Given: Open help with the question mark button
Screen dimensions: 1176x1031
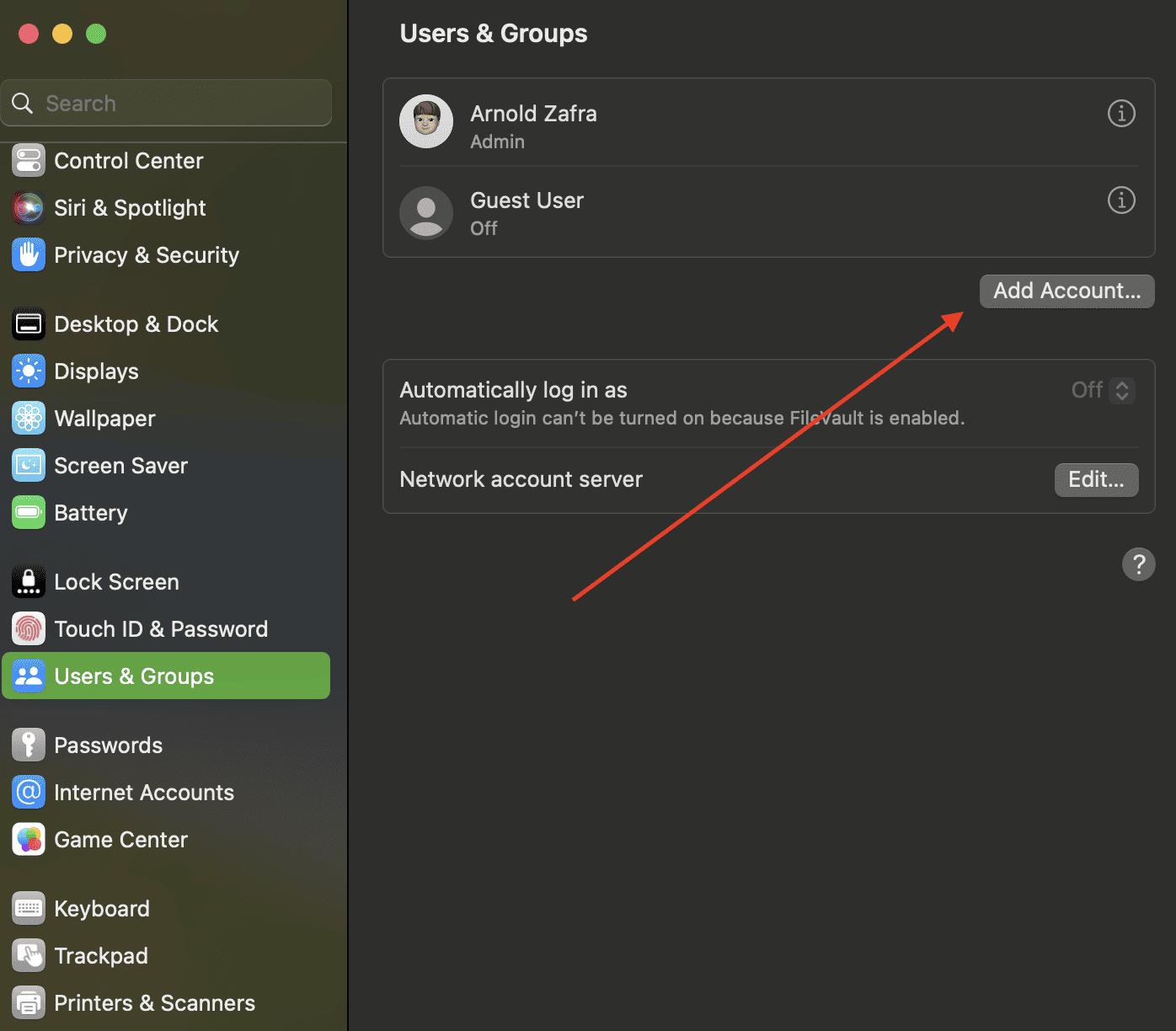Looking at the screenshot, I should pos(1138,564).
